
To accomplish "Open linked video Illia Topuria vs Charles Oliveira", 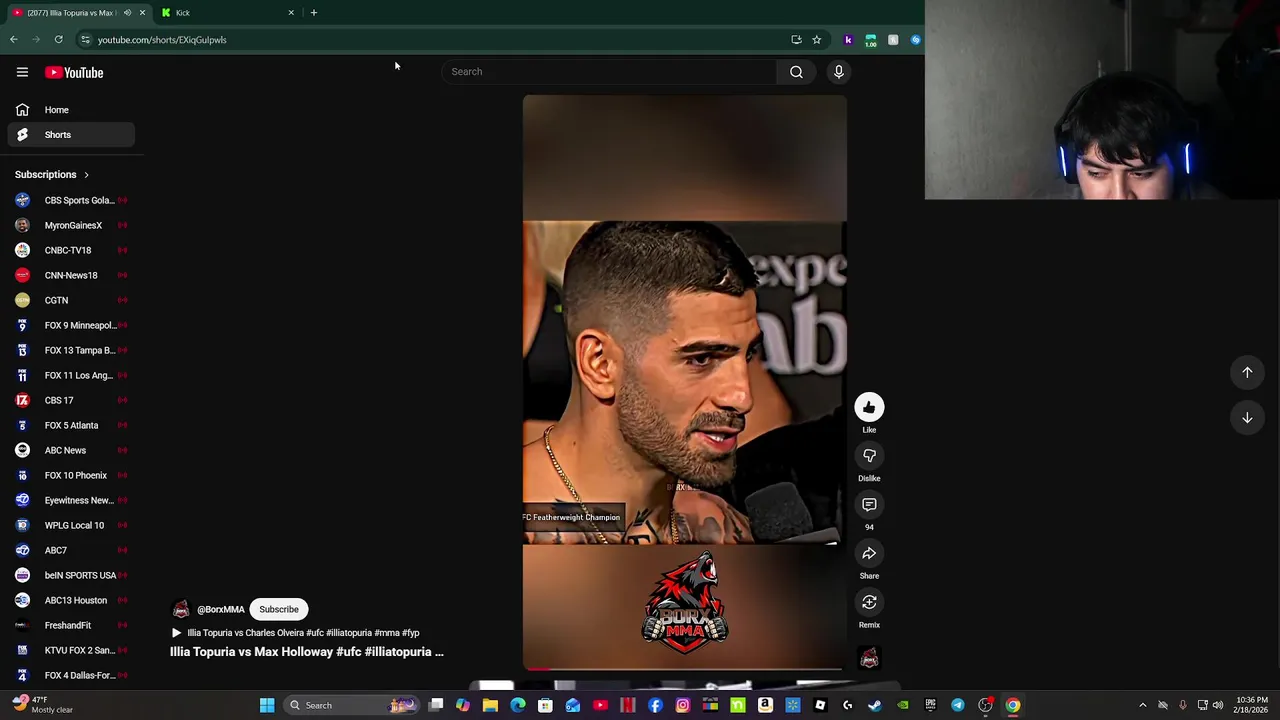I will [x=296, y=633].
